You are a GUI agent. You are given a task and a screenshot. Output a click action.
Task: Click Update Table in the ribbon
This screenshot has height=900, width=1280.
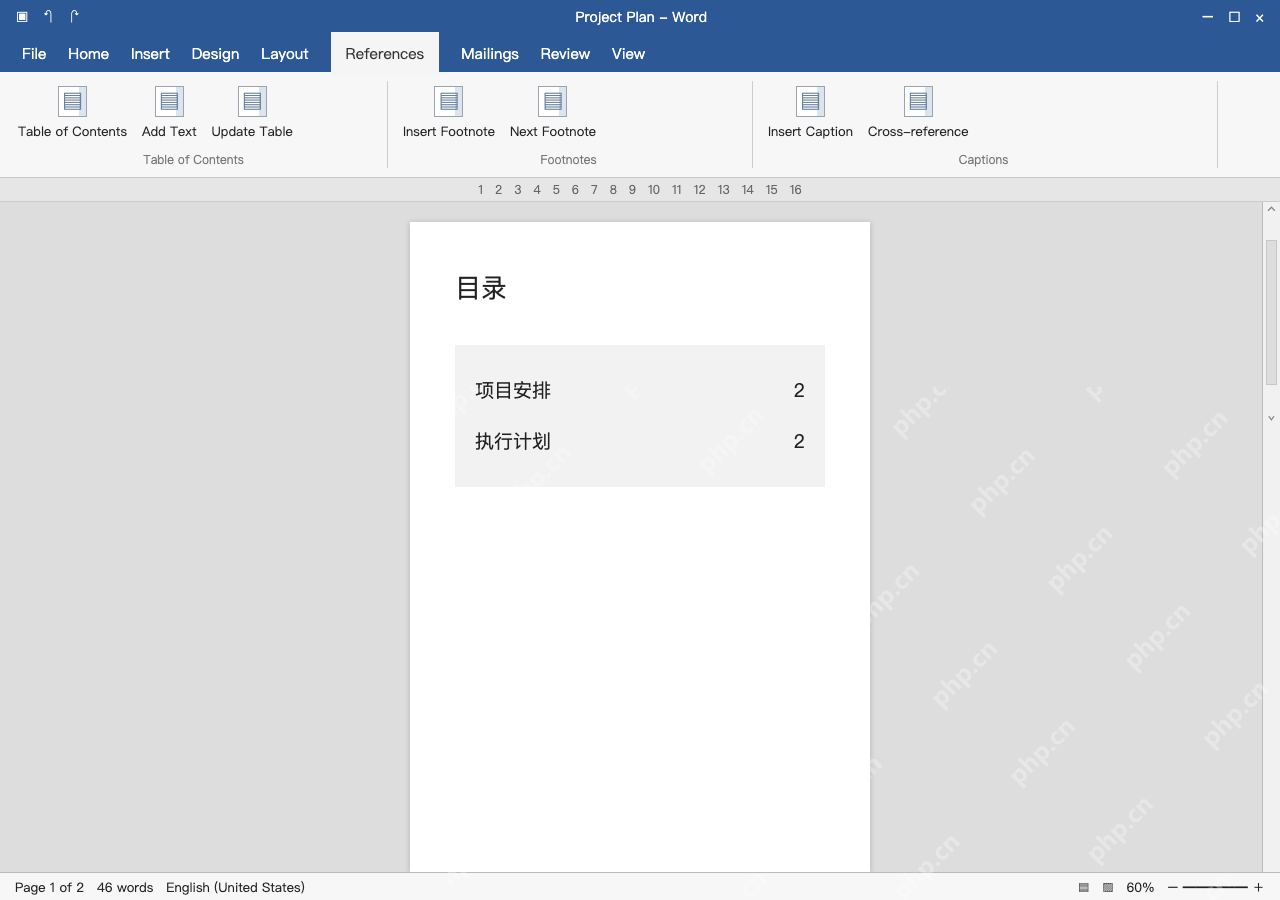click(x=252, y=112)
